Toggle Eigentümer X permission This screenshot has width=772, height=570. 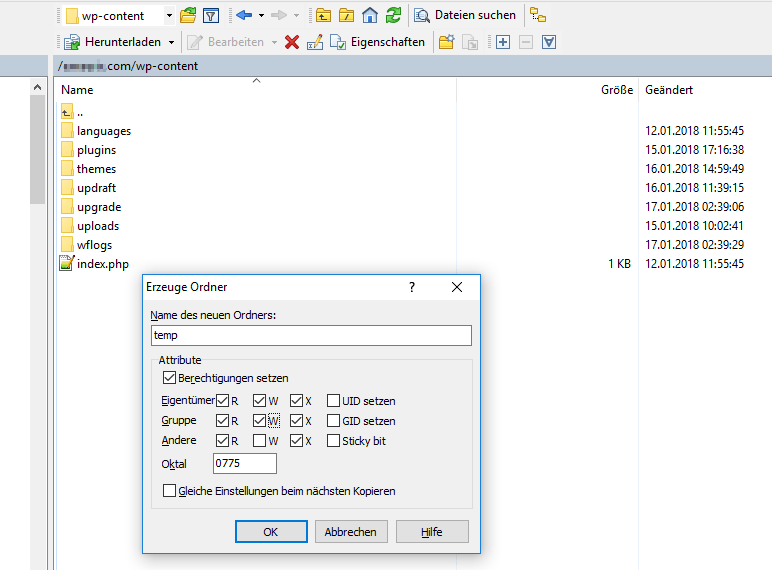(x=296, y=401)
